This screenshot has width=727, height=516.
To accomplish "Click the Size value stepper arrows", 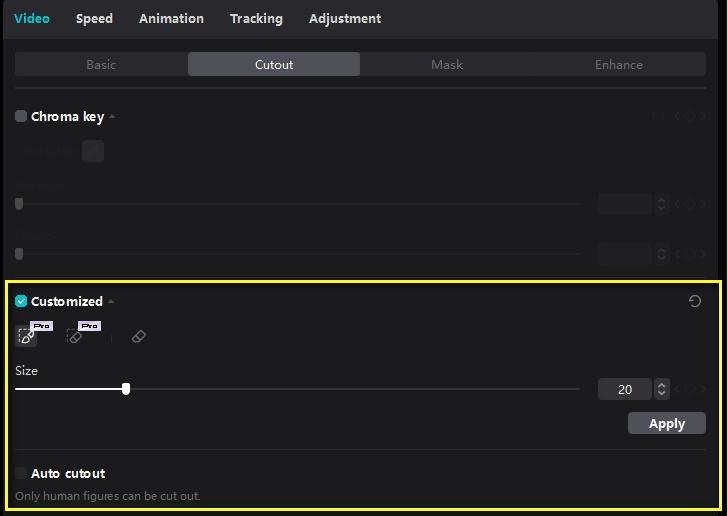I will [662, 389].
